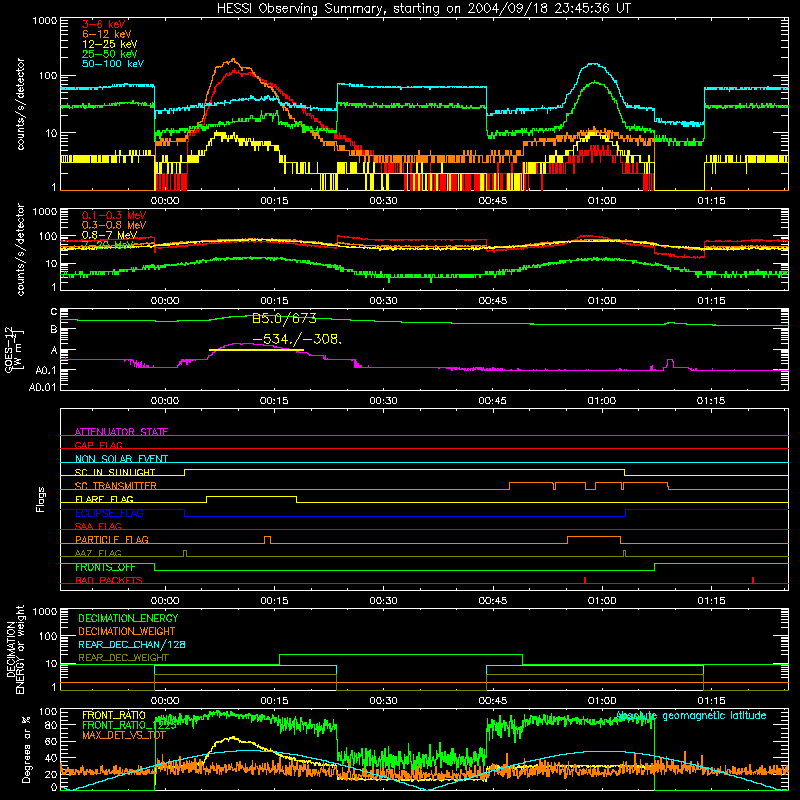Screen dimensions: 800x800
Task: Click the 01:00 tick under the top plot
Action: 602,201
